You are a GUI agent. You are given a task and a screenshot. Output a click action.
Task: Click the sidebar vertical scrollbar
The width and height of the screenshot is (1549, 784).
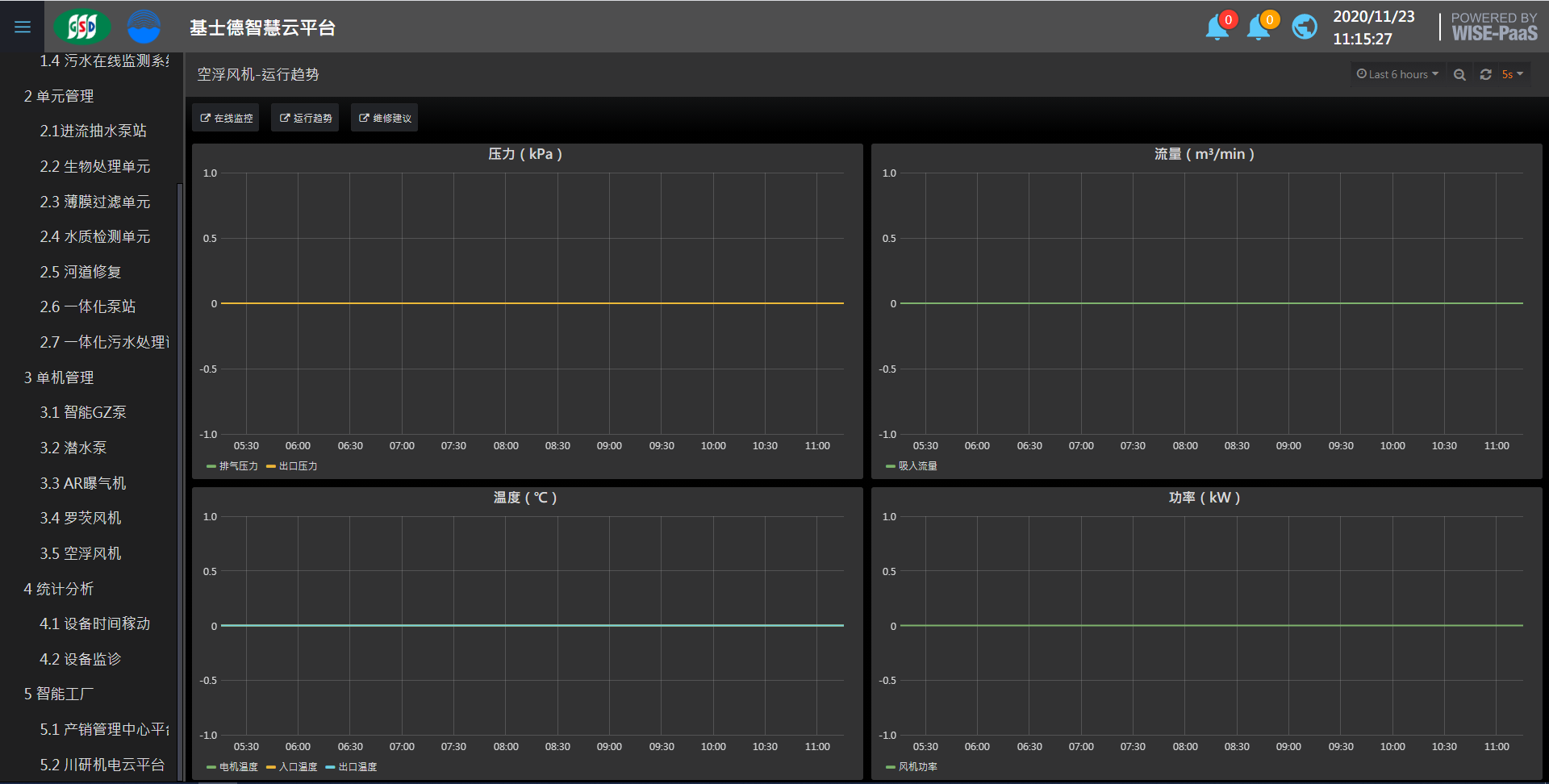(180, 484)
